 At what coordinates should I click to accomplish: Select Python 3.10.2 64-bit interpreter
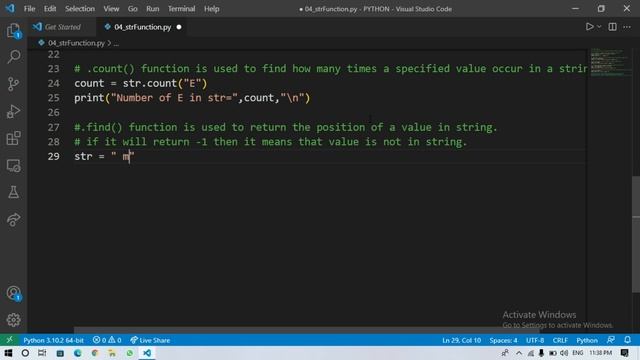(53, 340)
